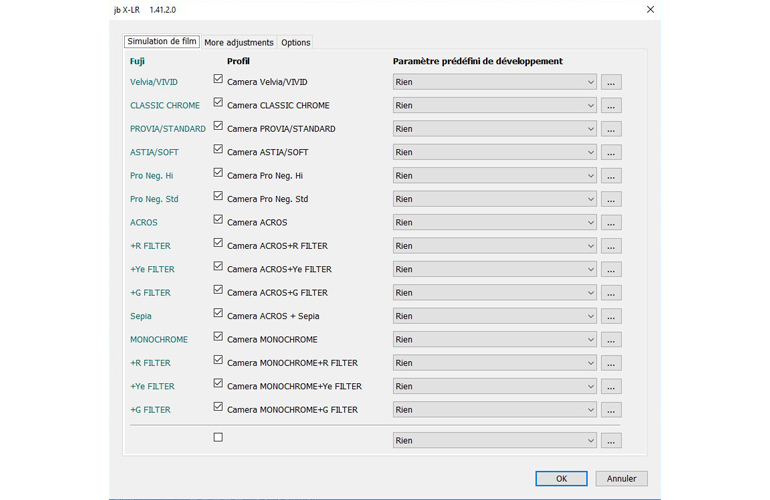The image size is (770, 500).
Task: Expand preset dropdown for Camera Pro Neg. Std
Action: [495, 199]
